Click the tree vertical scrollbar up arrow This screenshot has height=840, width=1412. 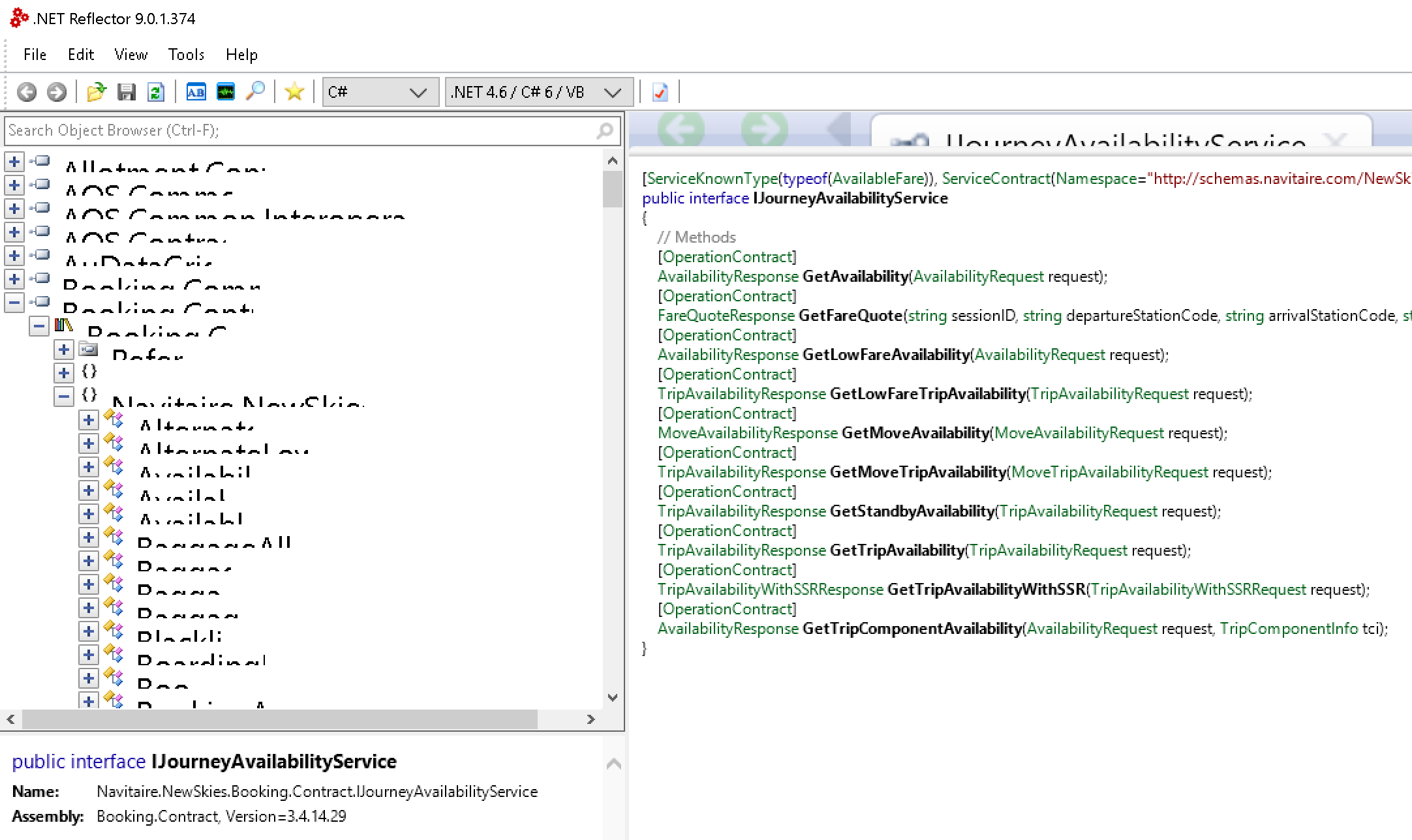(x=612, y=160)
